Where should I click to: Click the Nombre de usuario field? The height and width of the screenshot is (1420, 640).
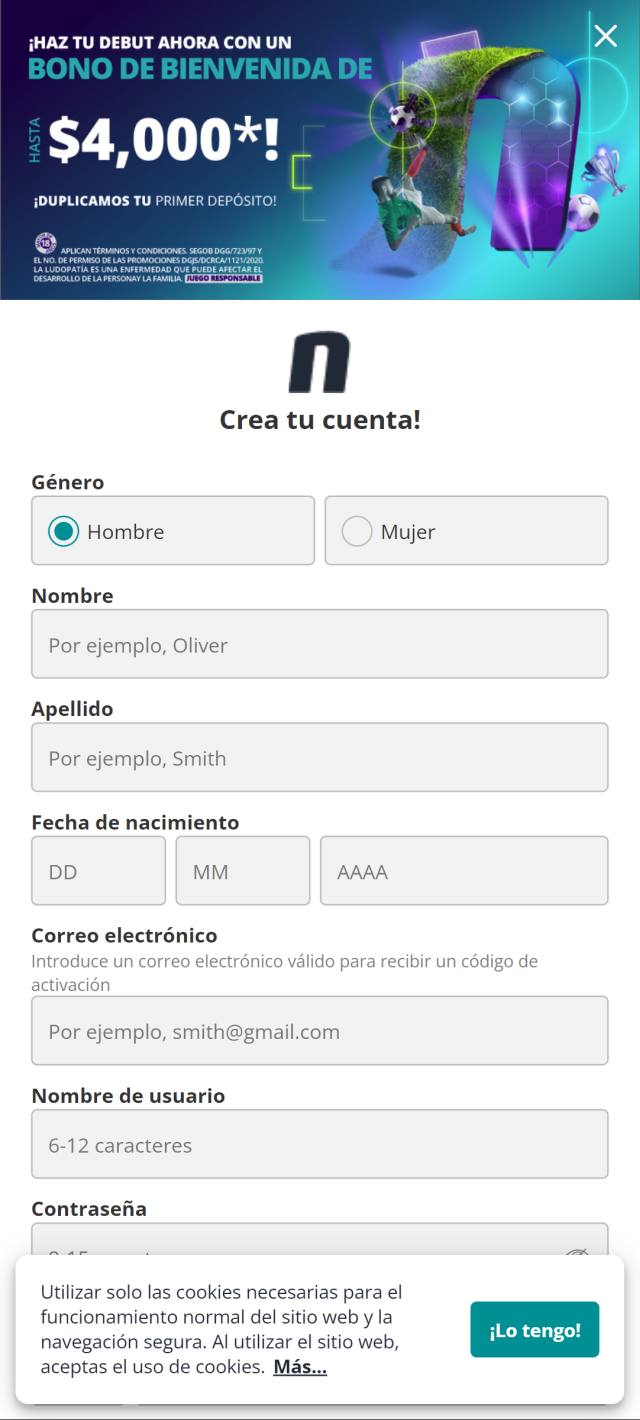319,1144
